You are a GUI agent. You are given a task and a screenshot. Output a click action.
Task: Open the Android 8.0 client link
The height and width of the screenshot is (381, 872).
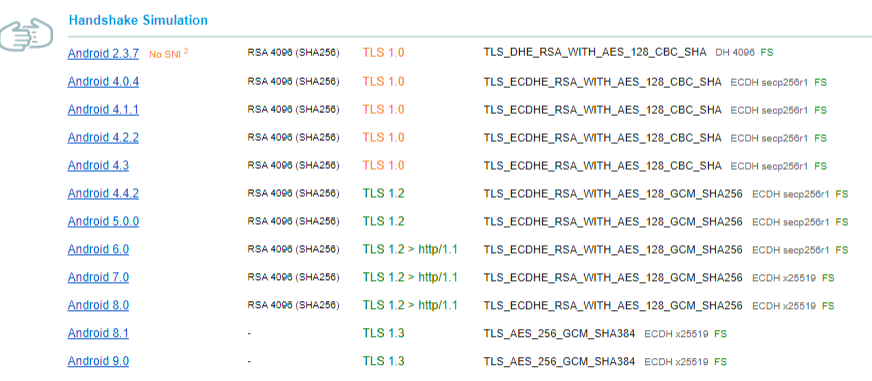point(98,305)
